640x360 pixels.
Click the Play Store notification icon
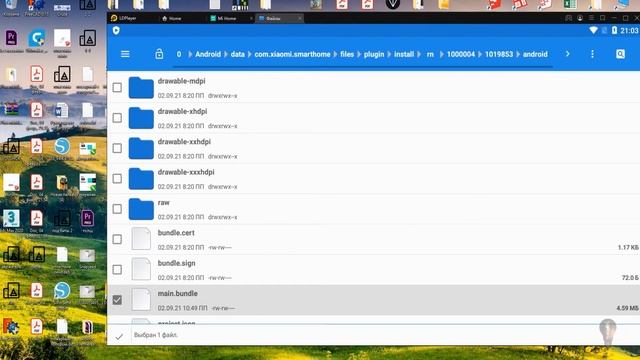116,30
